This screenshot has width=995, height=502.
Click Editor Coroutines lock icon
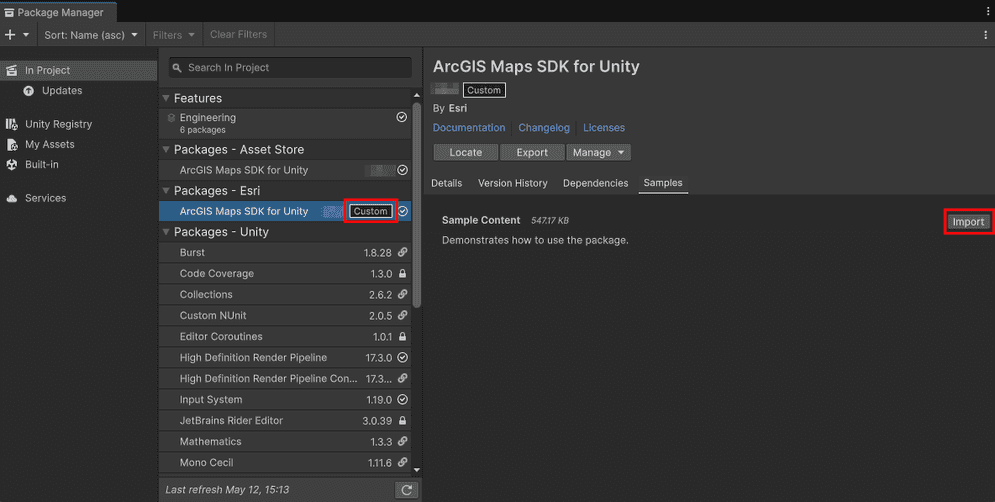point(402,336)
